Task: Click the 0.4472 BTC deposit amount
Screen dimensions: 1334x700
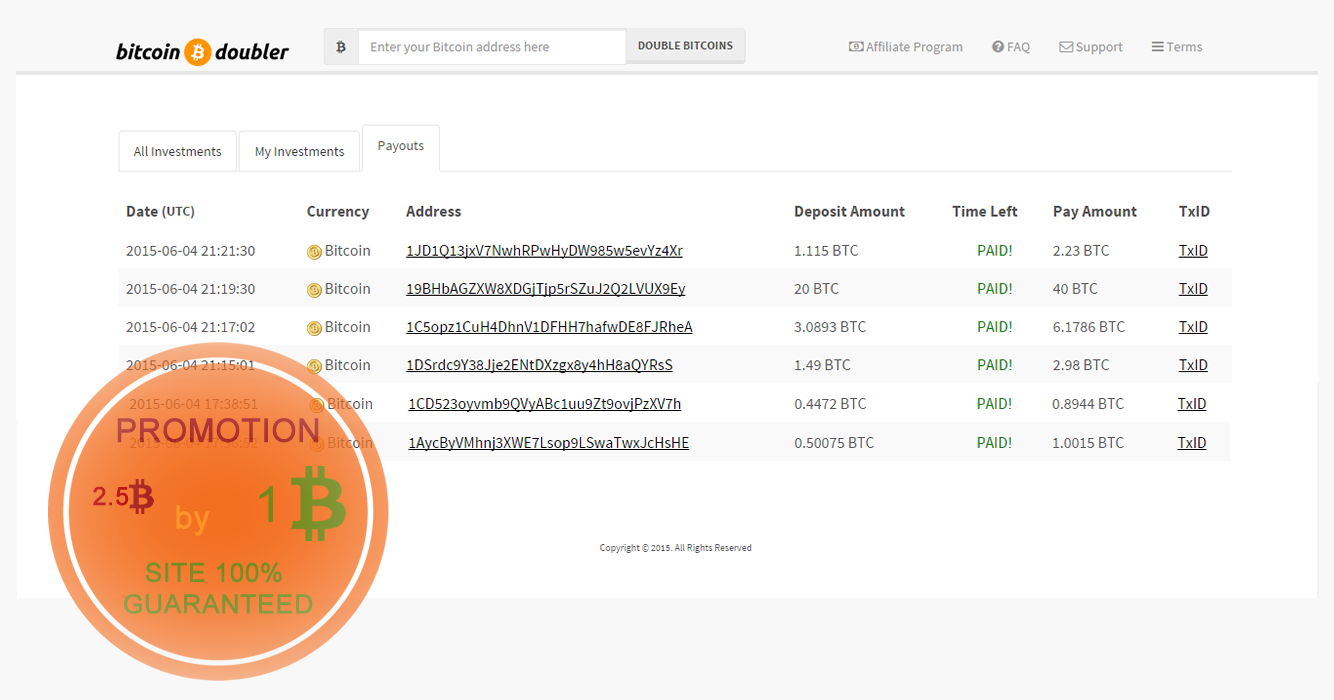Action: [830, 404]
